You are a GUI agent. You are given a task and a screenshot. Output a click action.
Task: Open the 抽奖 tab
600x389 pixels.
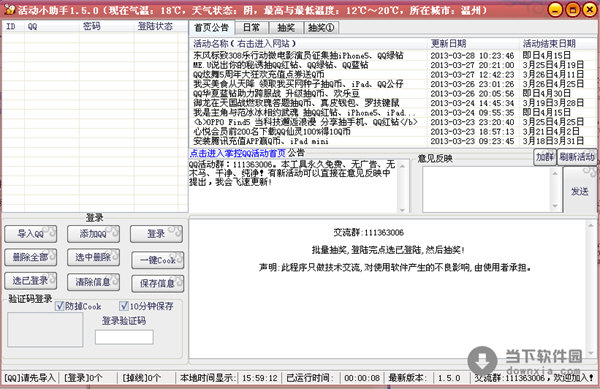pyautogui.click(x=286, y=28)
